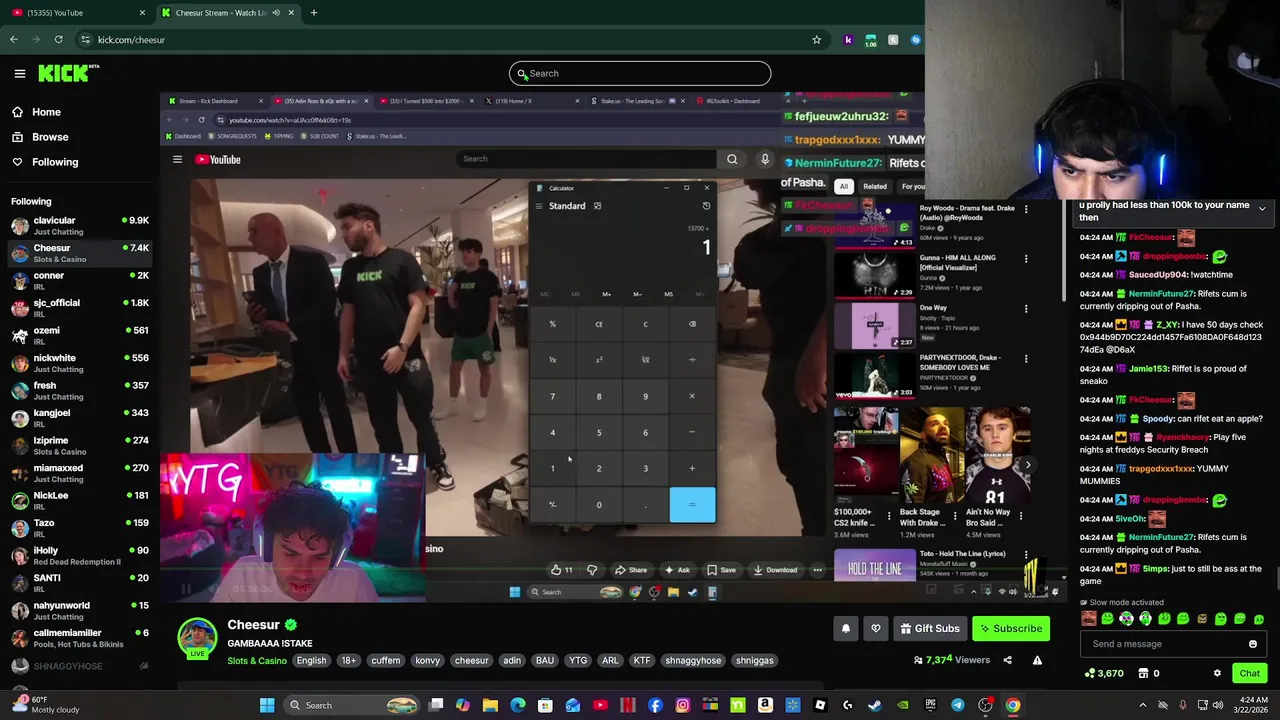The height and width of the screenshot is (720, 1280).
Task: Click the Cheesur streamer avatar
Action: click(x=197, y=639)
